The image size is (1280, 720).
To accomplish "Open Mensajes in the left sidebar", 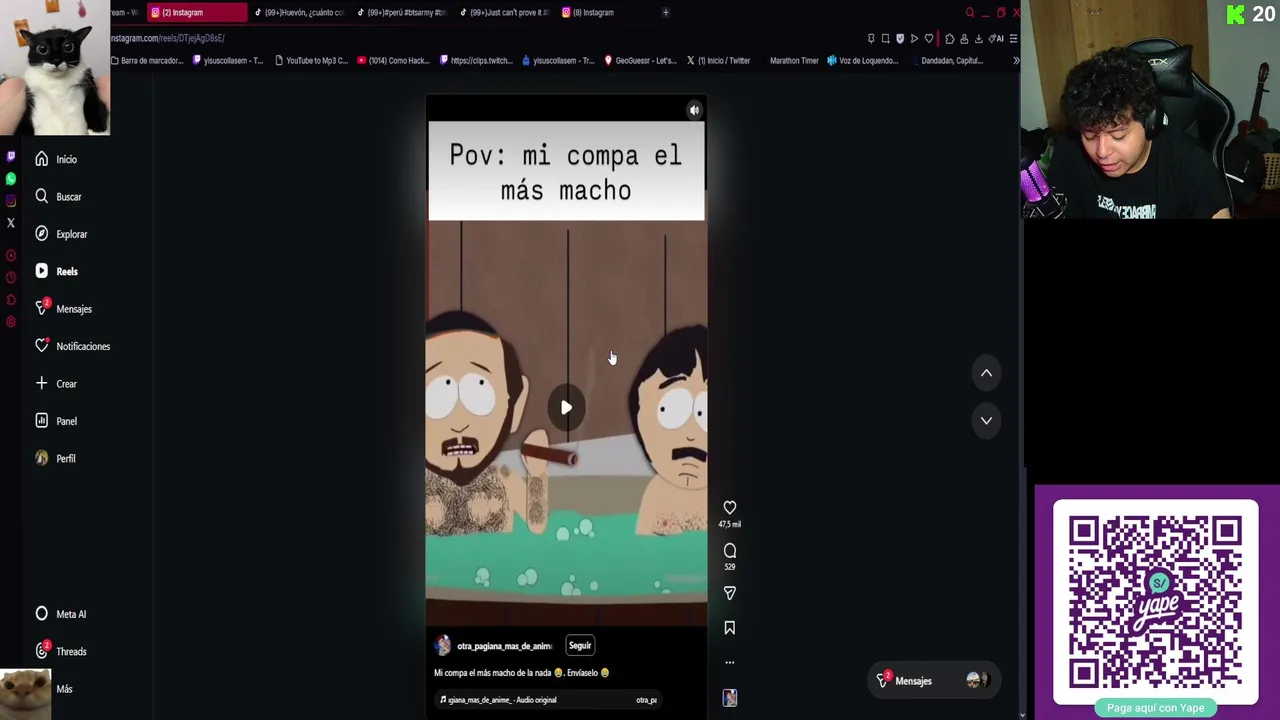I will (63, 309).
